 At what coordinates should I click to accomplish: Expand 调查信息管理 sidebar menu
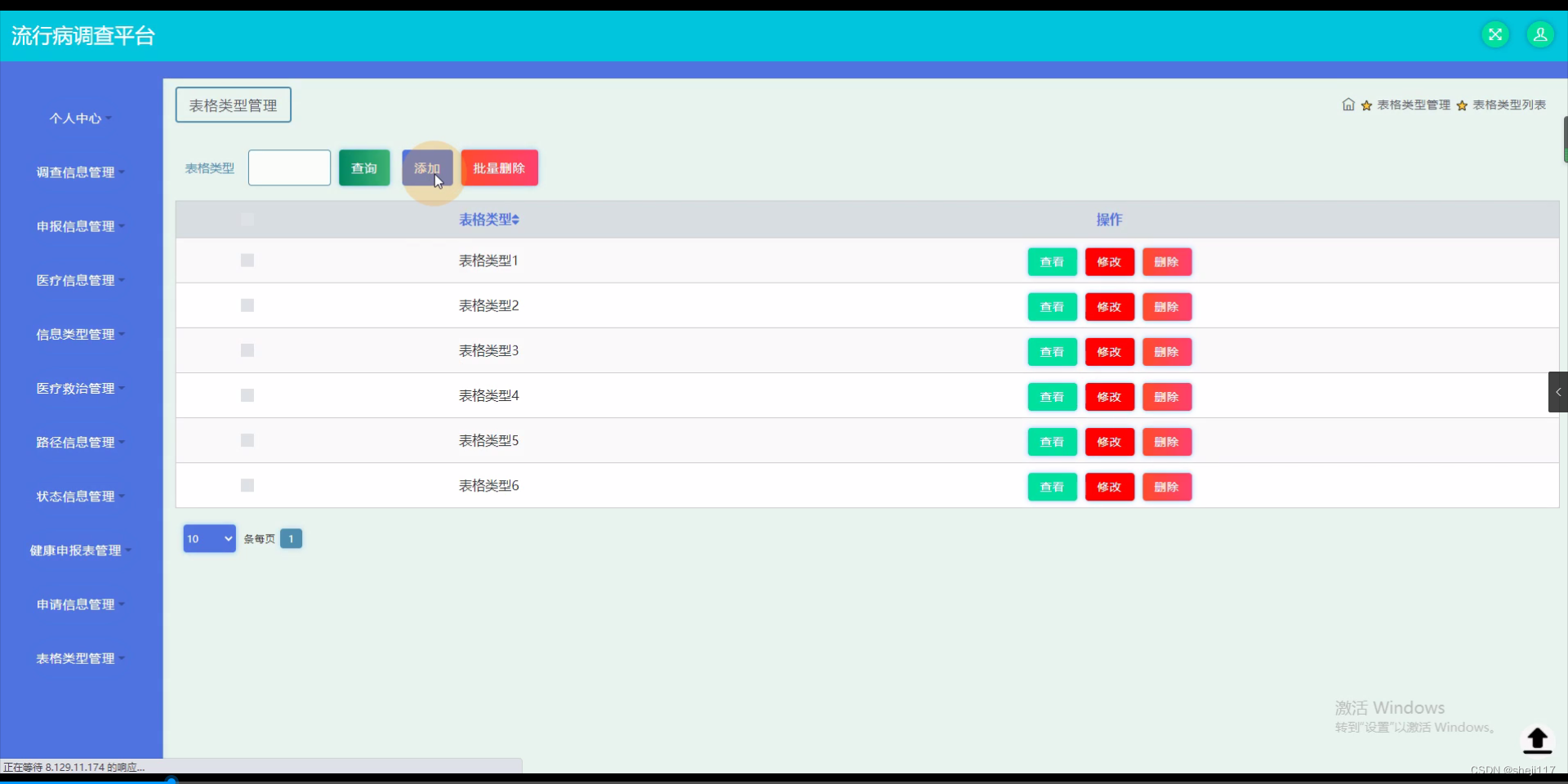click(80, 172)
